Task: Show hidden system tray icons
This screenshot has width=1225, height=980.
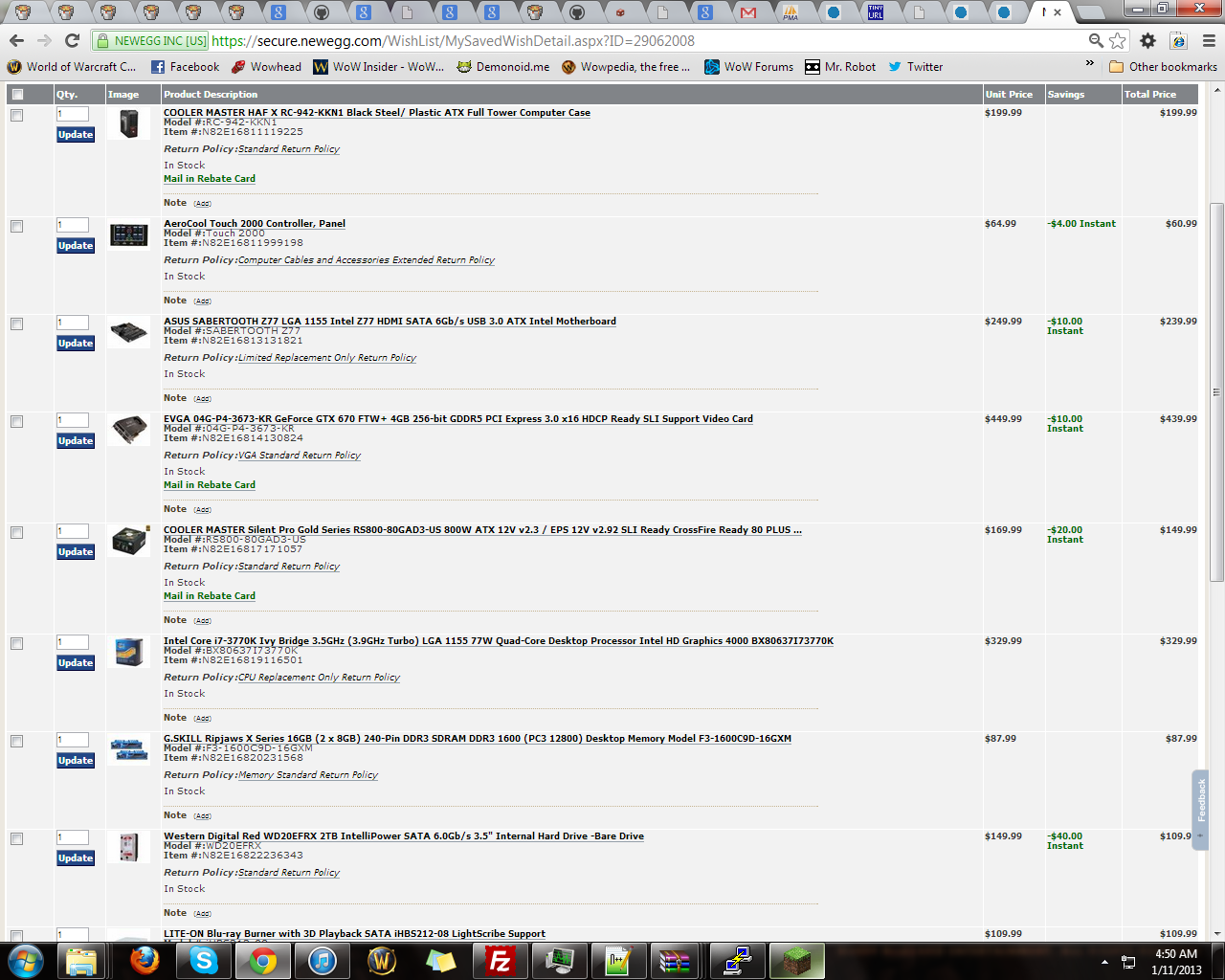Action: click(1104, 961)
